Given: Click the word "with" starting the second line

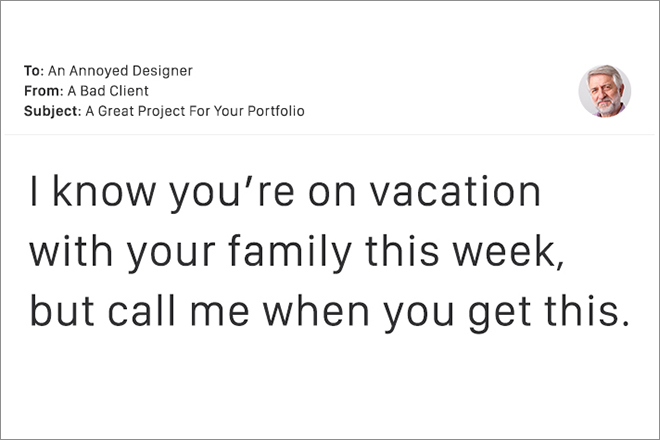Looking at the screenshot, I should pos(71,251).
